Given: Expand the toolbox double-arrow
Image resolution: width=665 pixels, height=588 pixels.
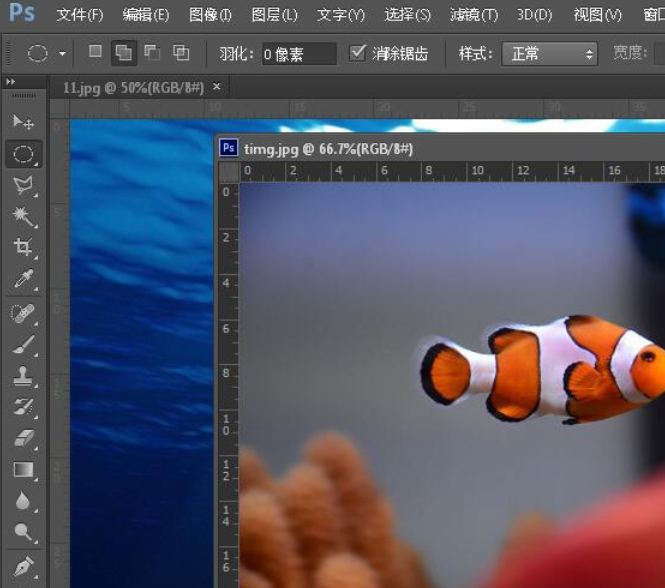Looking at the screenshot, I should (11, 81).
